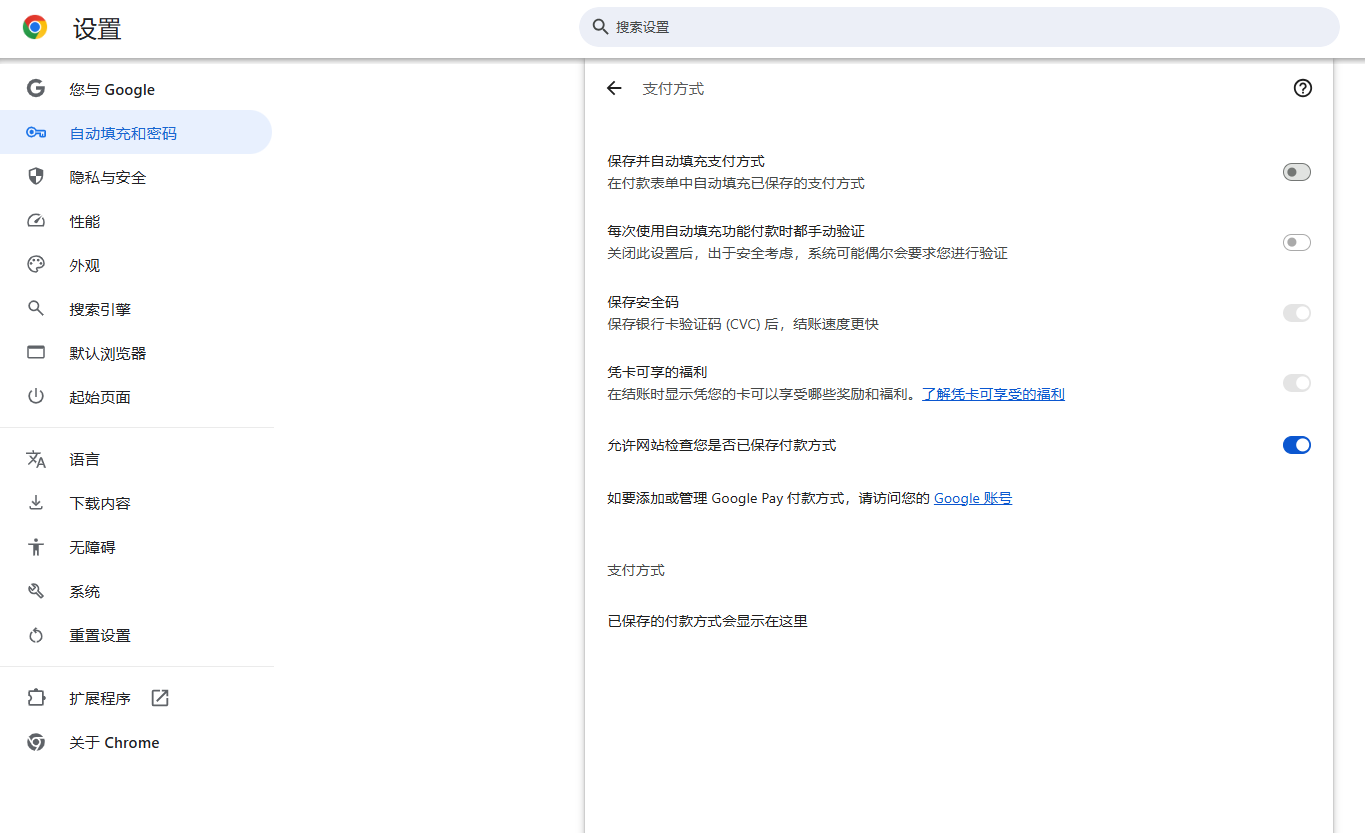Focus the 搜索设置 search field
Screen dimensions: 1365x833
point(959,27)
